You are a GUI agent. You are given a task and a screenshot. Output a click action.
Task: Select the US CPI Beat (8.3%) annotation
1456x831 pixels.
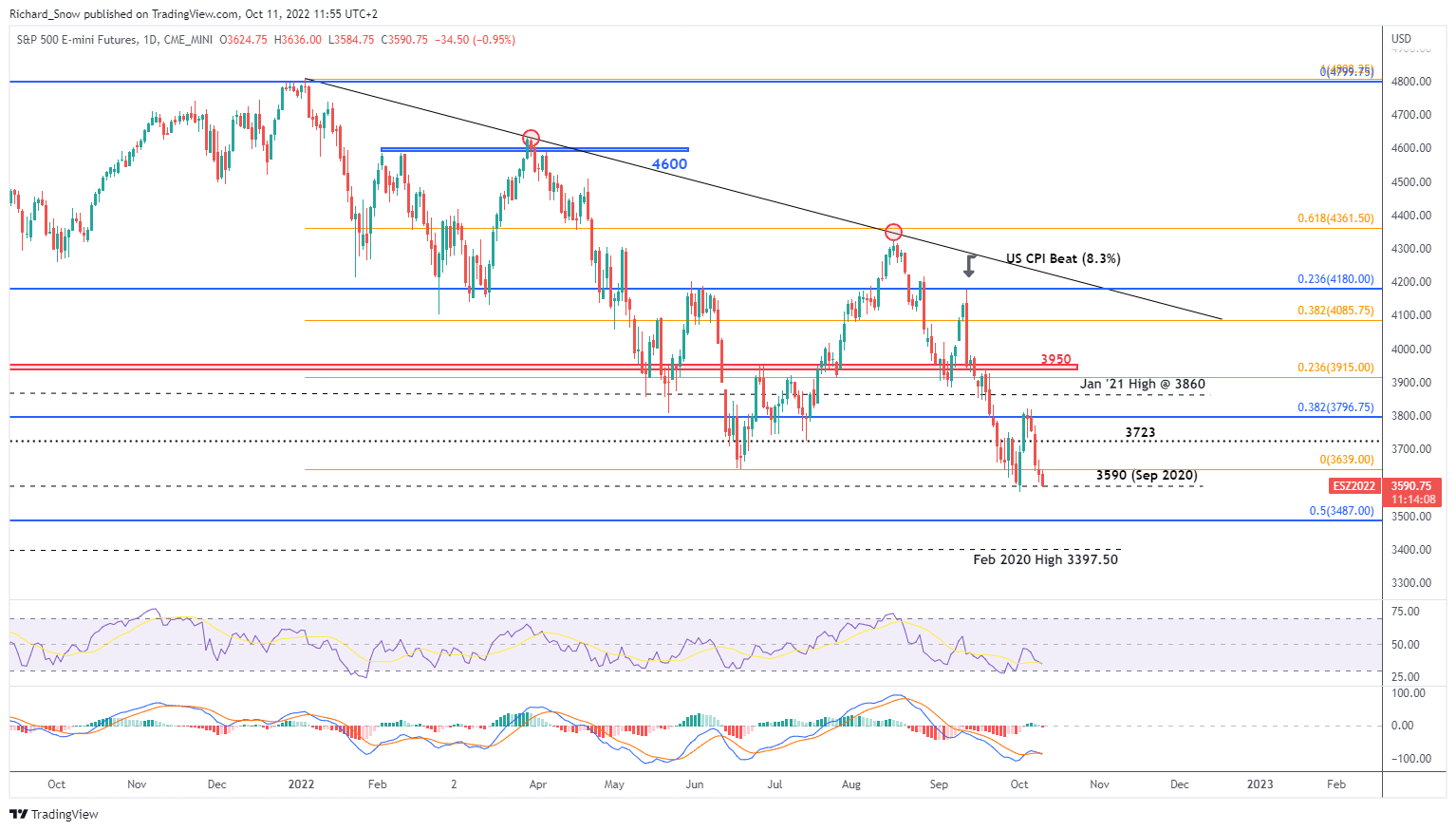click(x=1063, y=258)
